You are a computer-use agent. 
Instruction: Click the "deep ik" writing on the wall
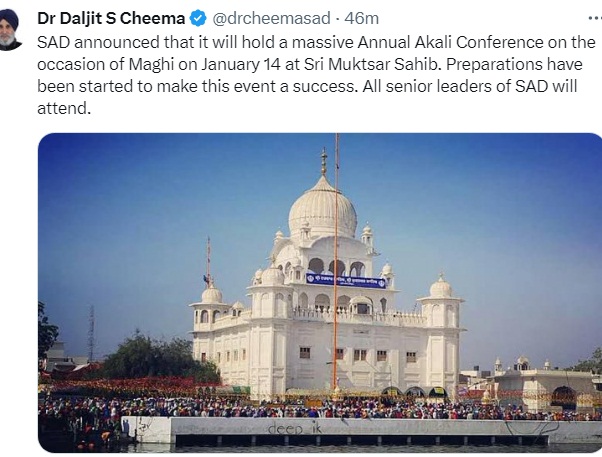(x=294, y=429)
